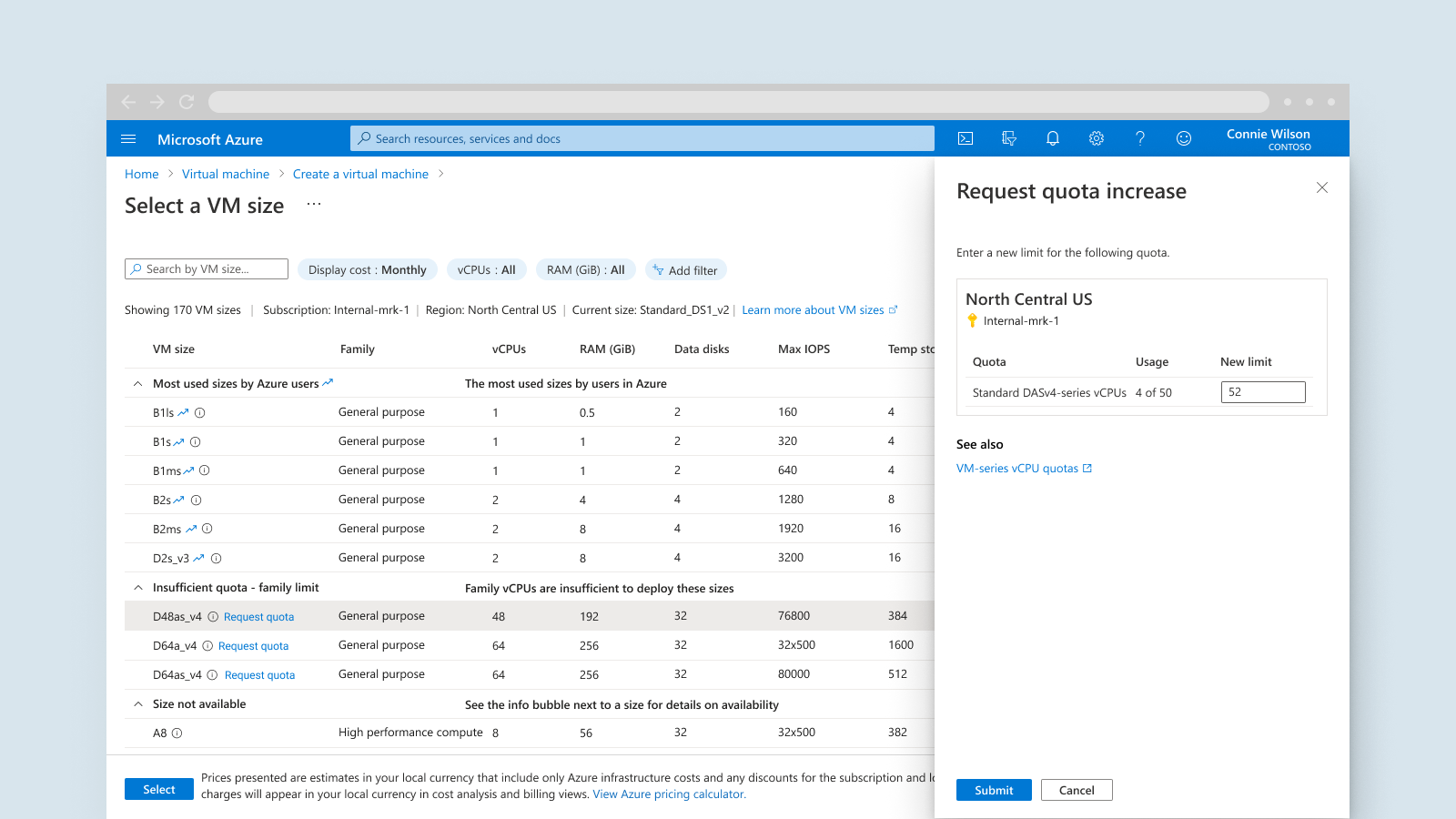This screenshot has width=1456, height=819.
Task: Open the Cloud Shell icon
Action: click(x=966, y=138)
